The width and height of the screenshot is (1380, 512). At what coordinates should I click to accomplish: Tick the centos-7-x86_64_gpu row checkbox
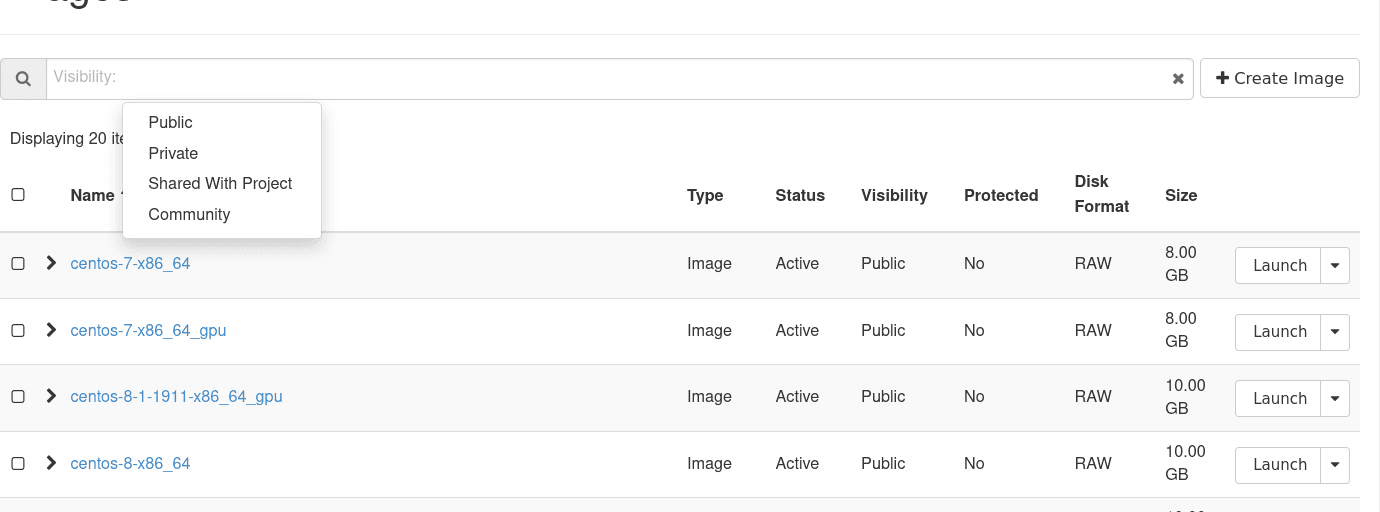18,330
